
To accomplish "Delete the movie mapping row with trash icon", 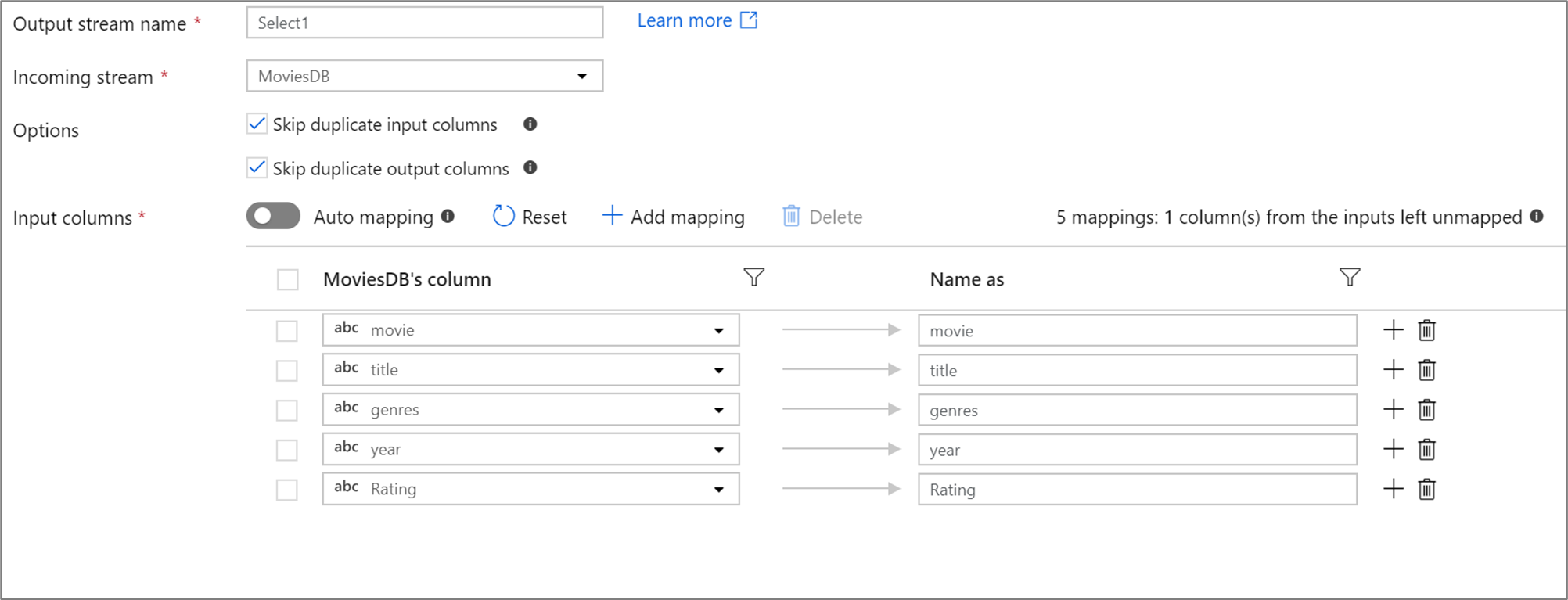I will click(1426, 331).
